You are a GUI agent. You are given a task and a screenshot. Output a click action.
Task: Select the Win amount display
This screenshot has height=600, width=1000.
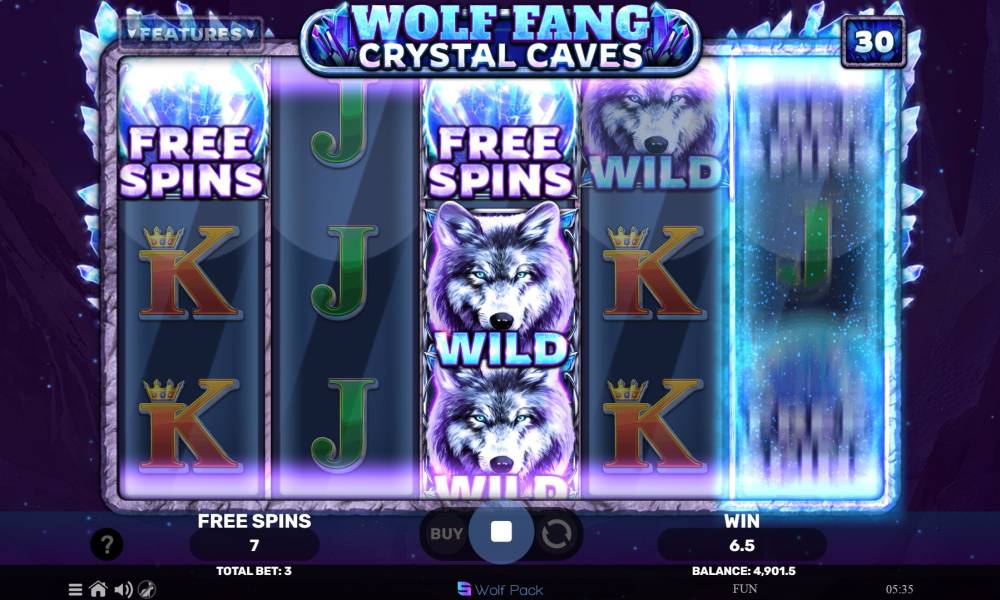742,545
